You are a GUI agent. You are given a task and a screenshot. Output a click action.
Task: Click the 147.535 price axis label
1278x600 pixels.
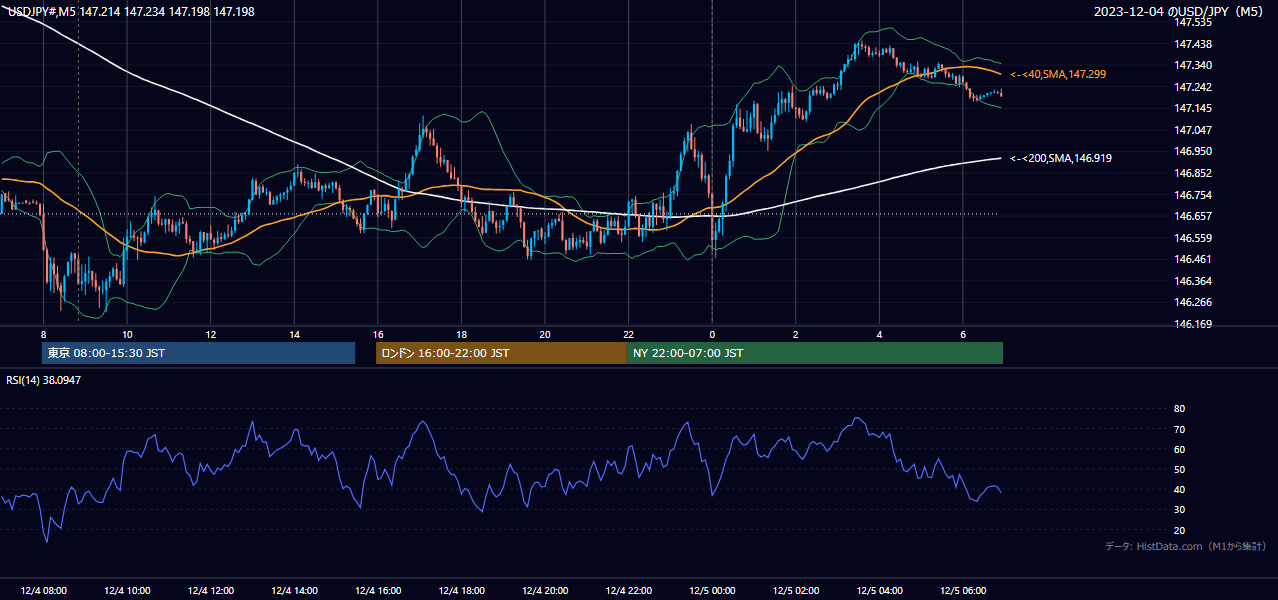[1193, 22]
